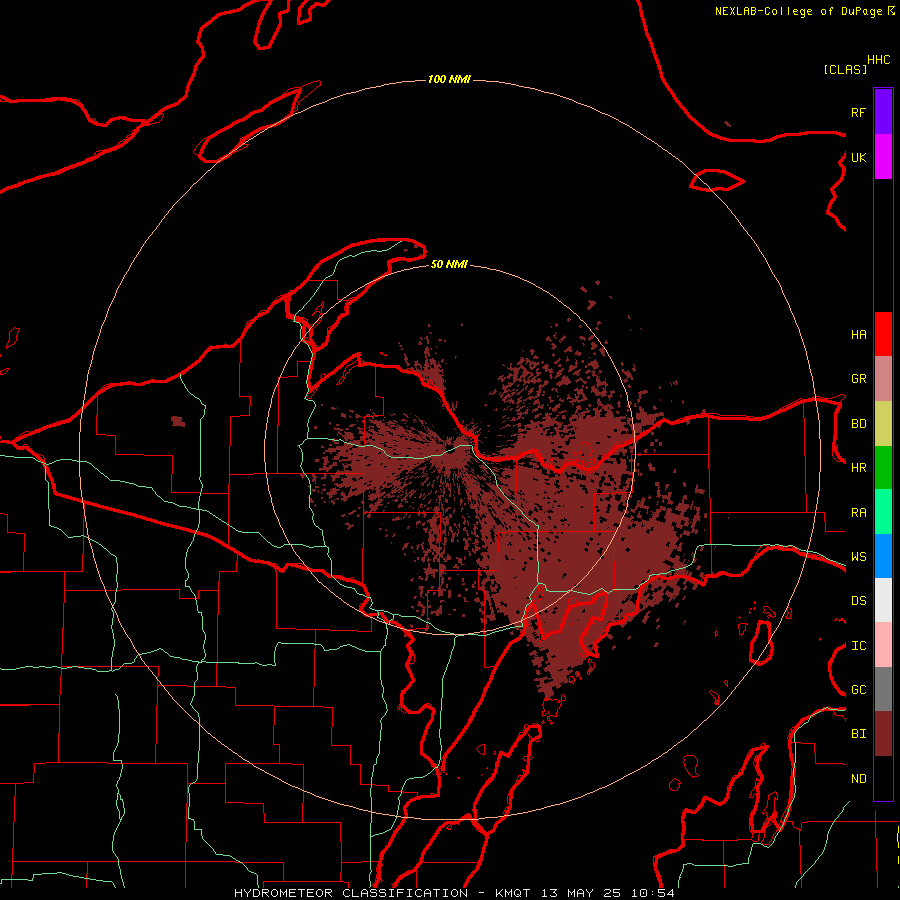Click the NEXLAB-College of DuPage credit text
900x900 pixels.
798,11
